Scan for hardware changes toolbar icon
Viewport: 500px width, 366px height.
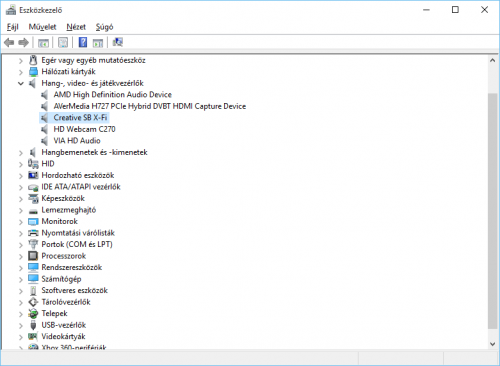(118, 42)
